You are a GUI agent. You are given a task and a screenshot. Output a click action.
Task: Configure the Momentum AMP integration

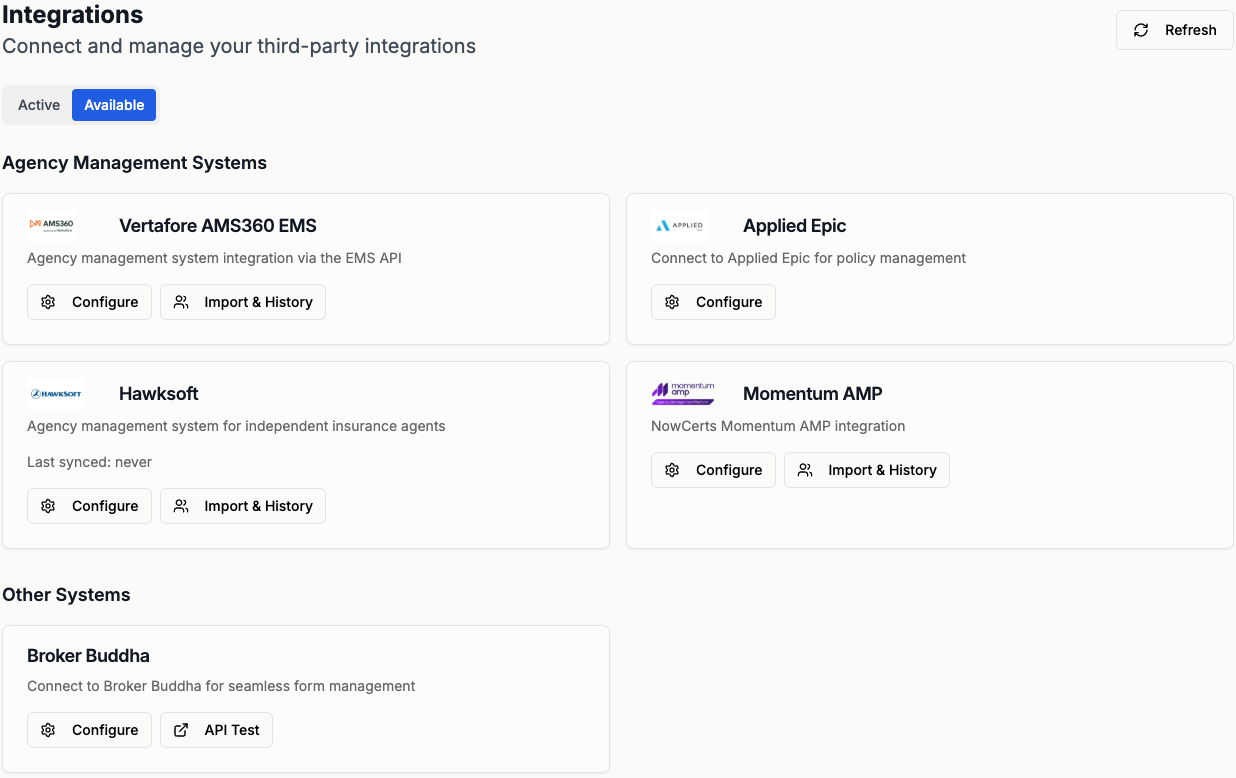point(713,470)
